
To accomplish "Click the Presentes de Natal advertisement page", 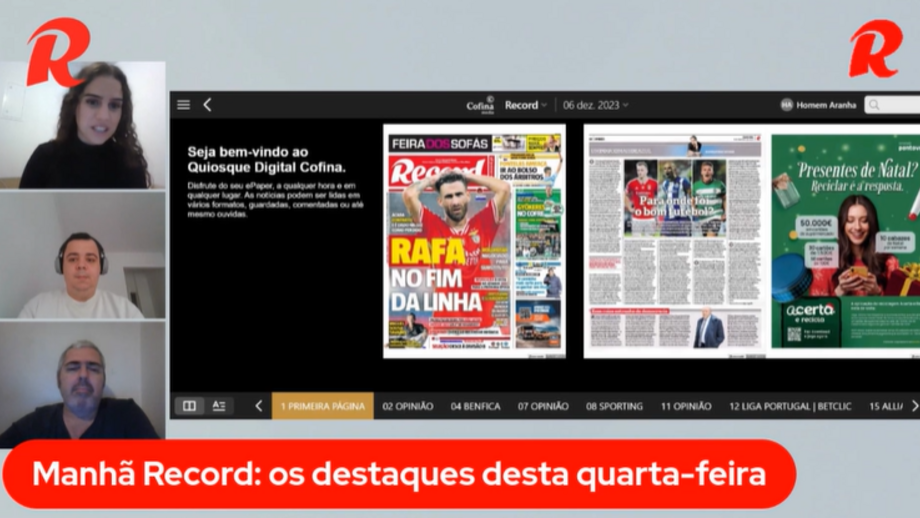I will click(846, 241).
